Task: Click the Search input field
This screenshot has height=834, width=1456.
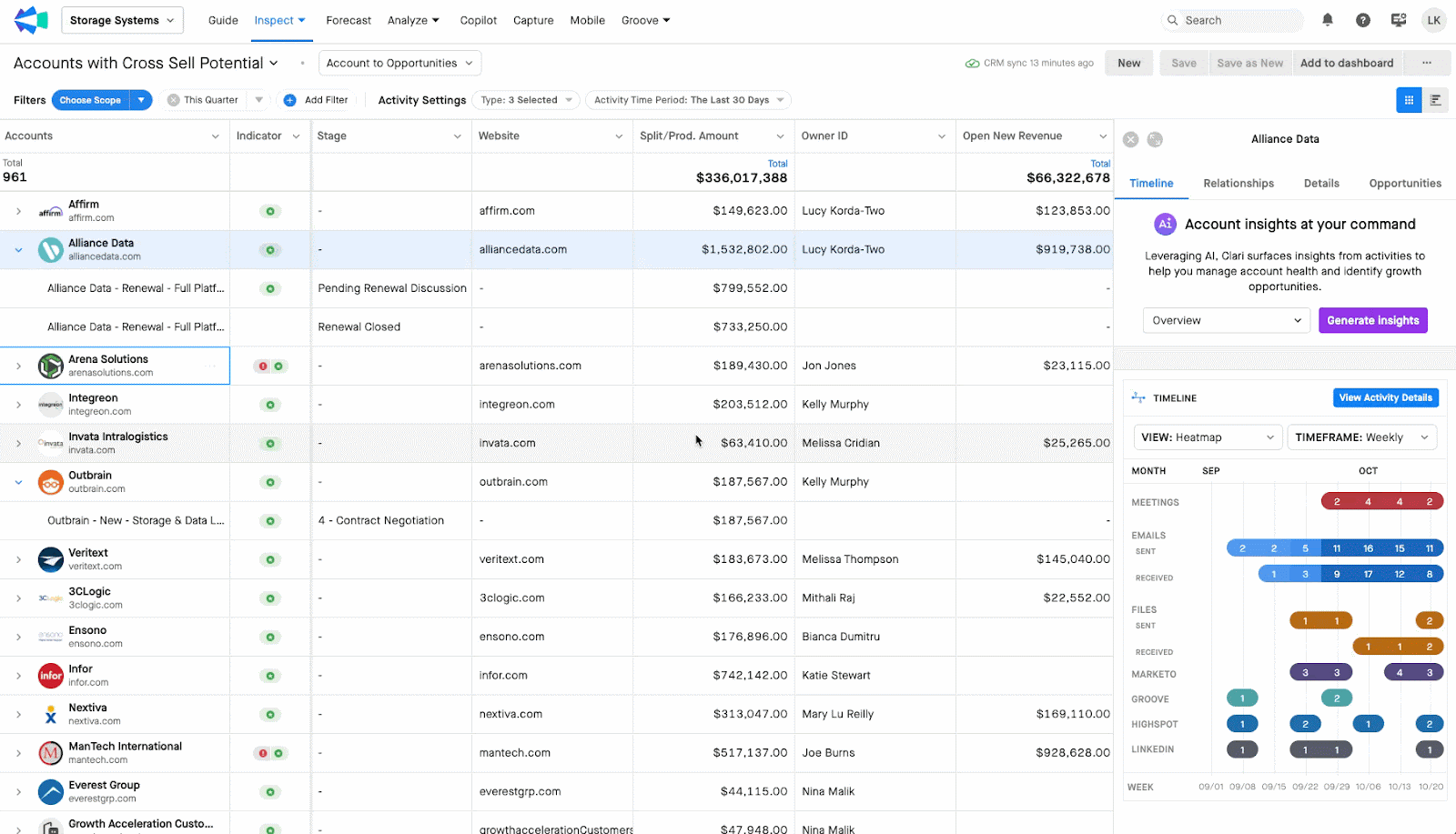Action: tap(1233, 20)
